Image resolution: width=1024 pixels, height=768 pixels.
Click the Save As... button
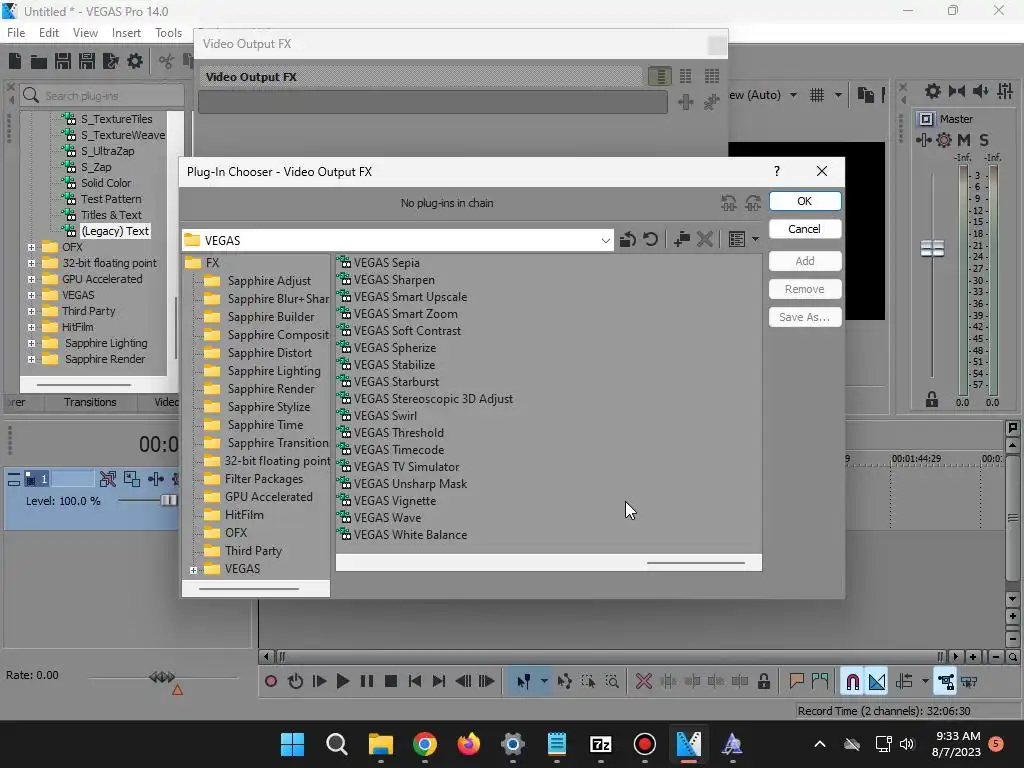point(805,317)
